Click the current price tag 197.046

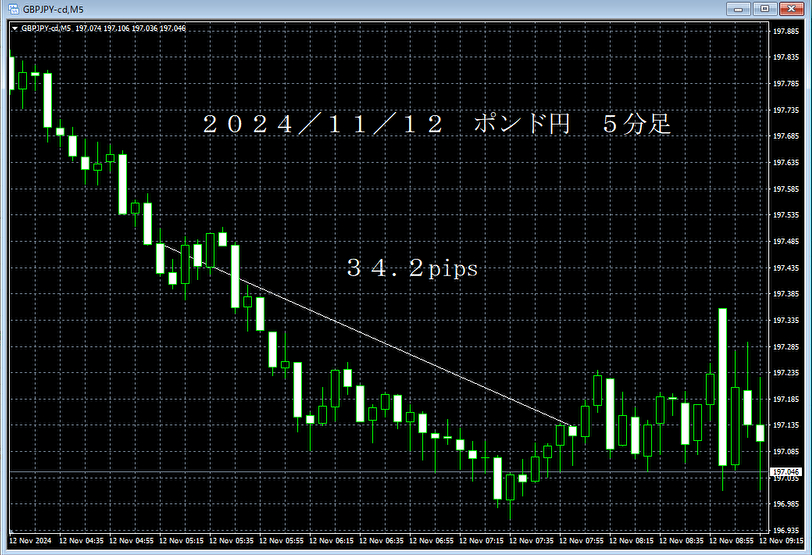pos(786,472)
